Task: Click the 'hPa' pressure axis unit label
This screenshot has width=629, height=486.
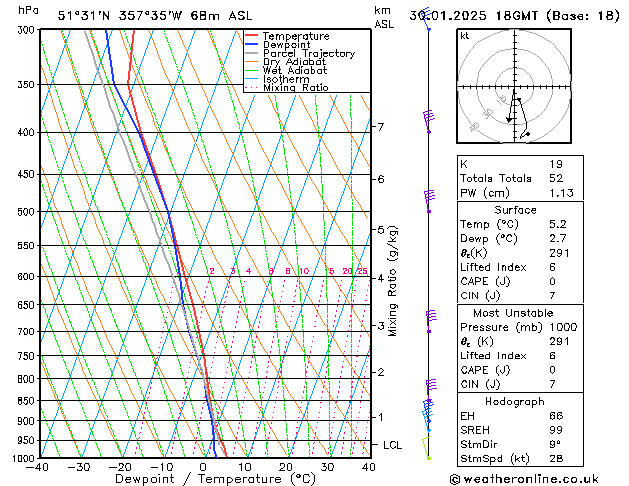Action: [x=28, y=10]
